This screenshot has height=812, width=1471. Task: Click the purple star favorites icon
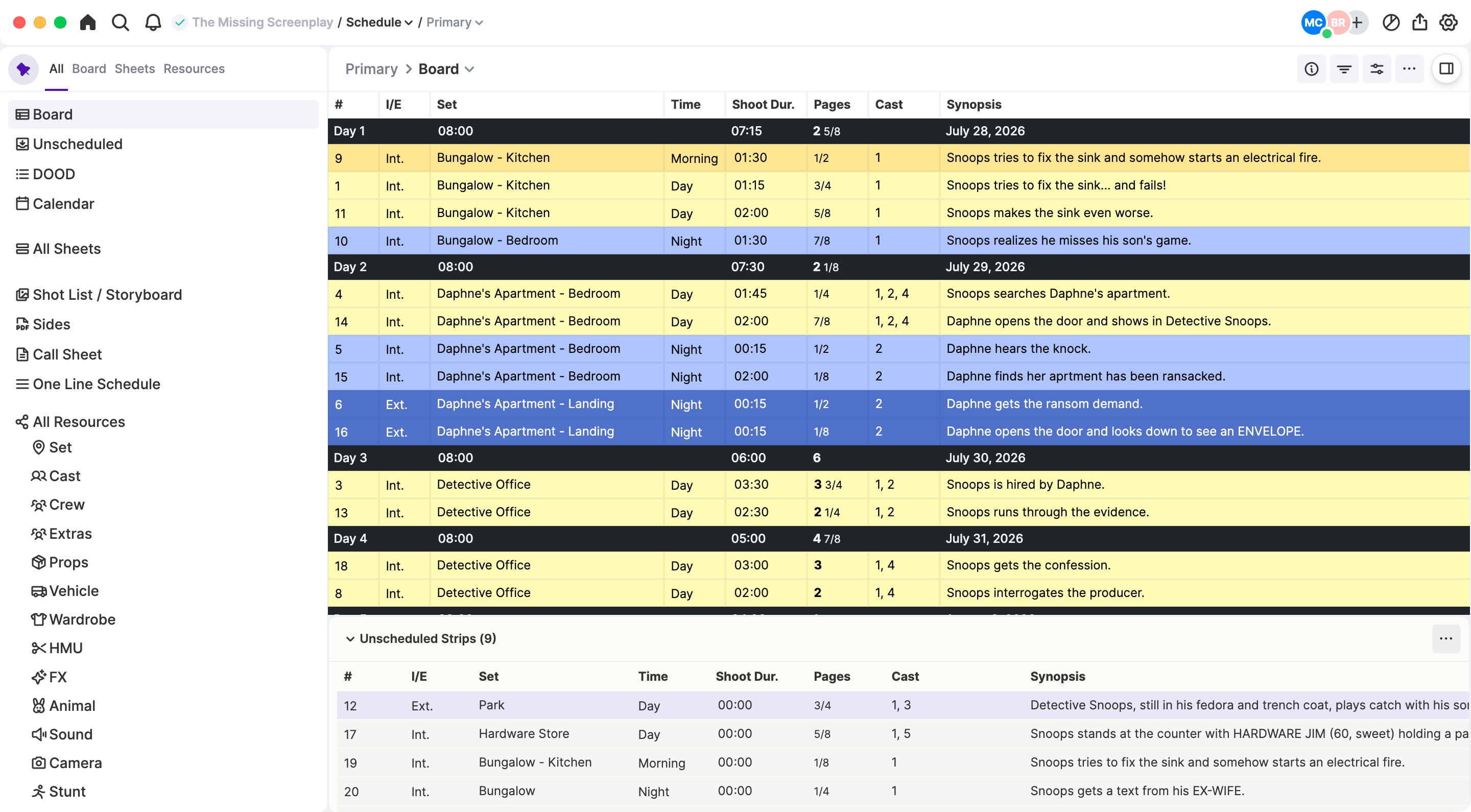pos(23,69)
